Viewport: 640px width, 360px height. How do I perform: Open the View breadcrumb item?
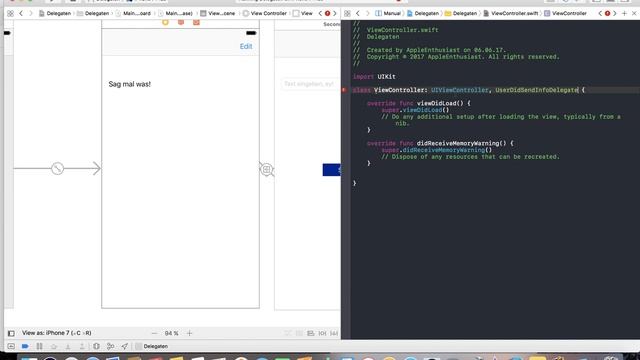(x=302, y=13)
